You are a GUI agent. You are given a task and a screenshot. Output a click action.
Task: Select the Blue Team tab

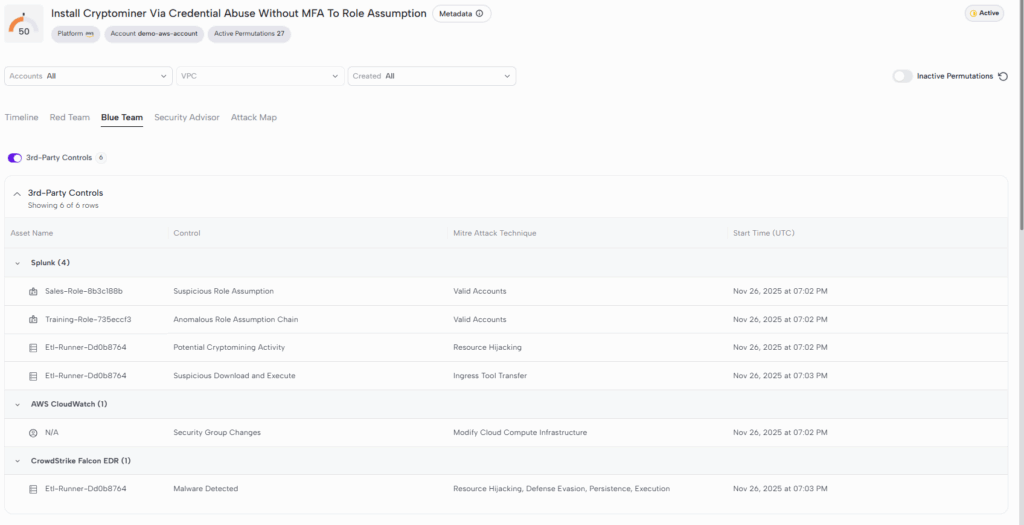[122, 118]
